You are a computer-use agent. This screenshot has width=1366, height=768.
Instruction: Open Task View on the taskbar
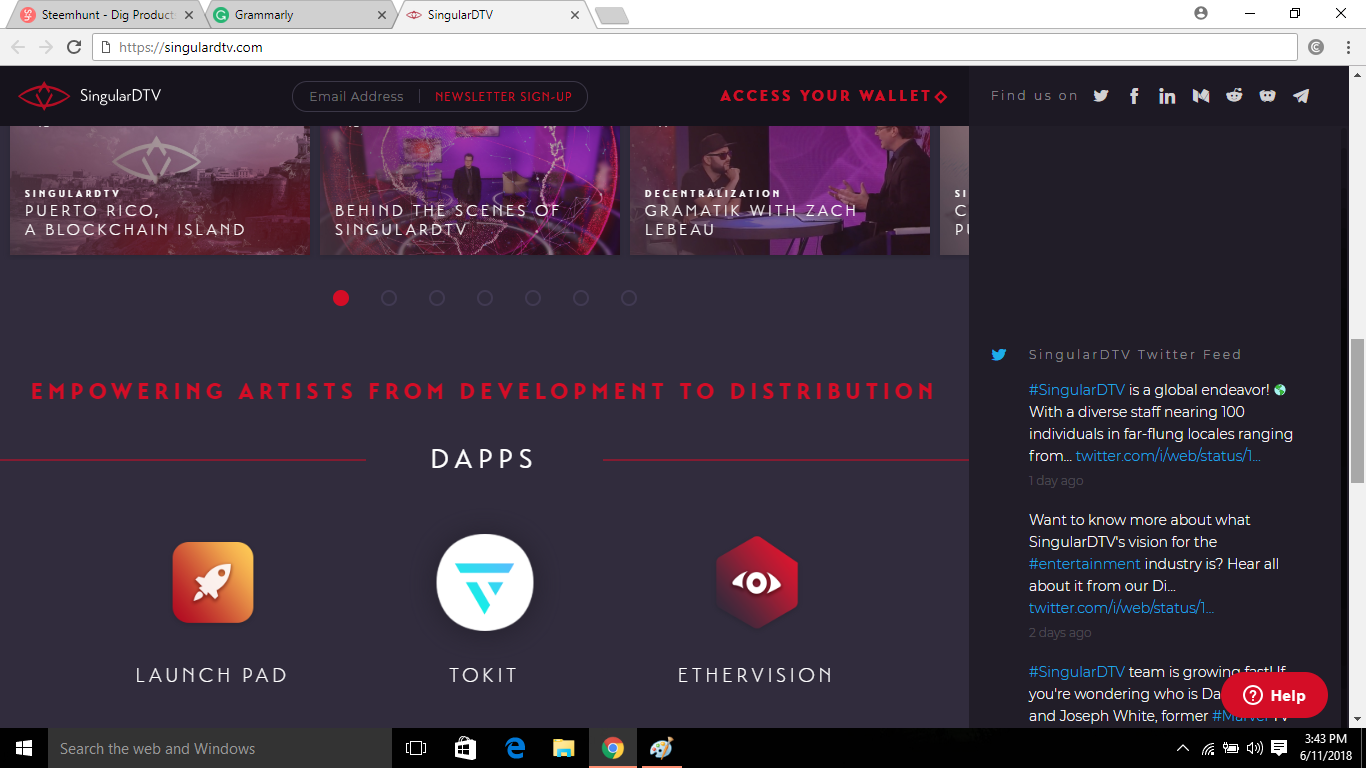click(x=416, y=748)
